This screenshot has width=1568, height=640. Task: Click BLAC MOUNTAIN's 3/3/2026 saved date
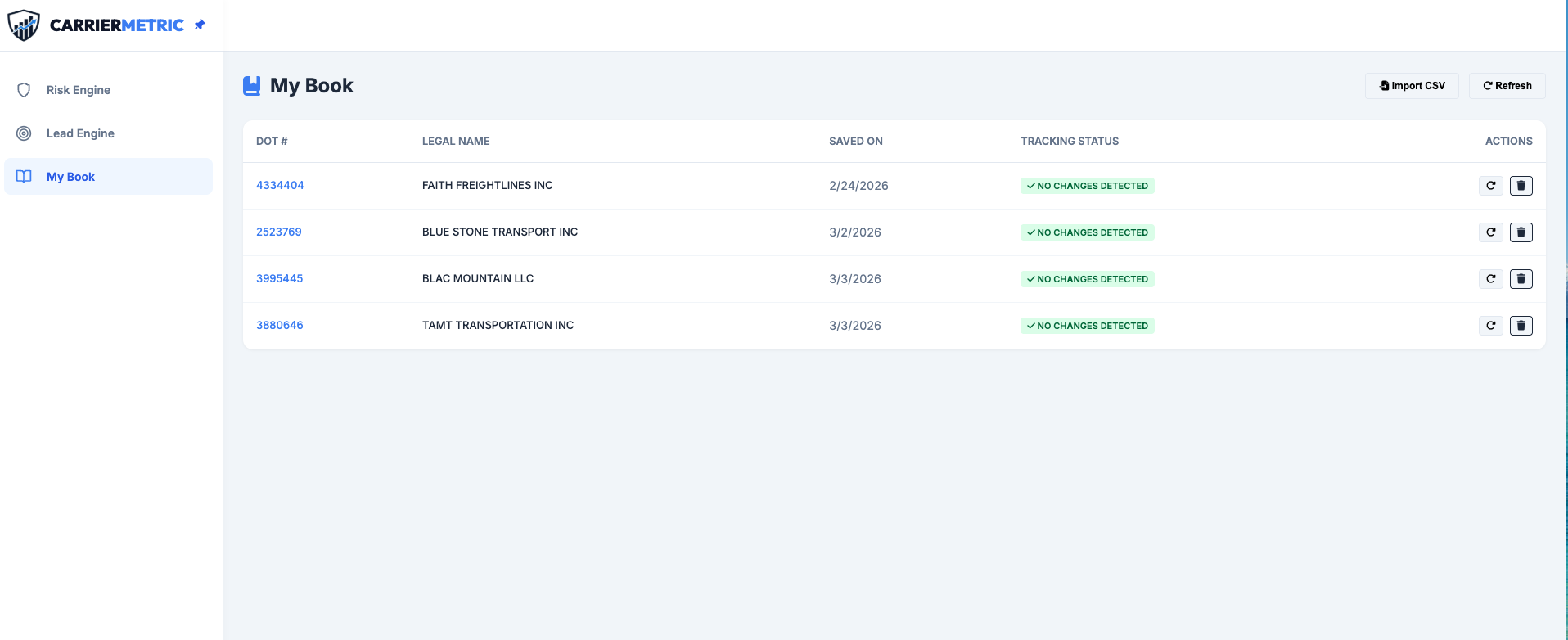[855, 279]
